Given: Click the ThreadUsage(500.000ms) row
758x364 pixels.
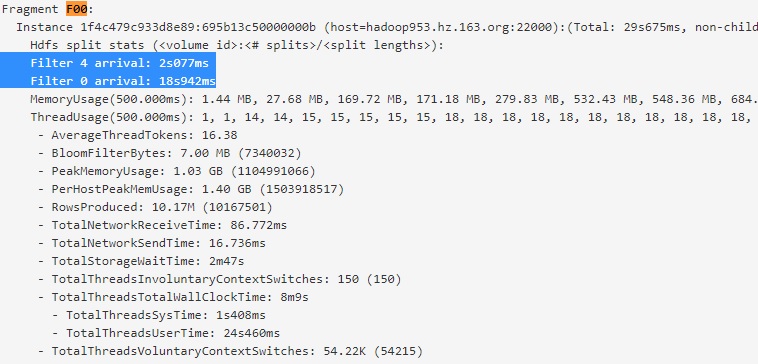Looking at the screenshot, I should (394, 117).
